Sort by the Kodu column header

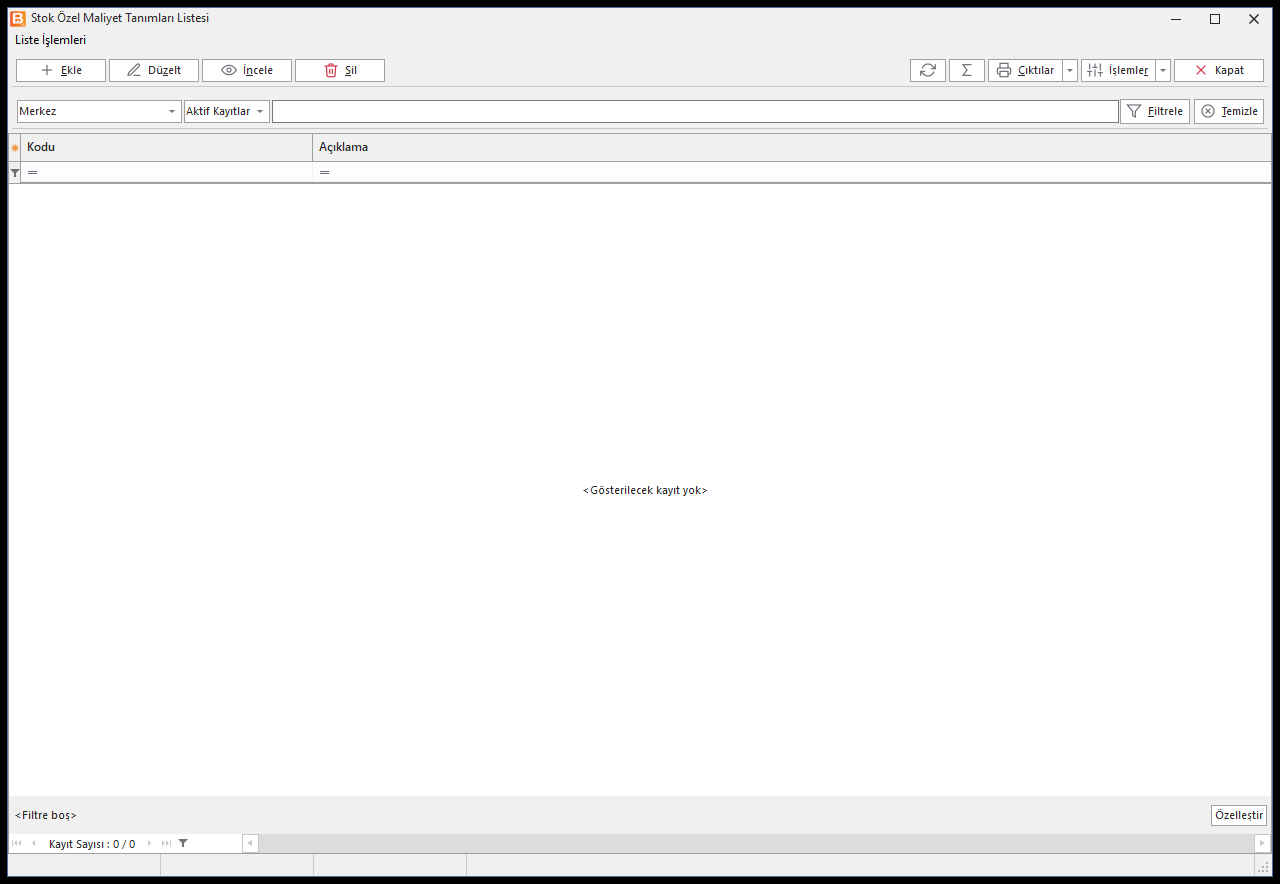tap(167, 148)
